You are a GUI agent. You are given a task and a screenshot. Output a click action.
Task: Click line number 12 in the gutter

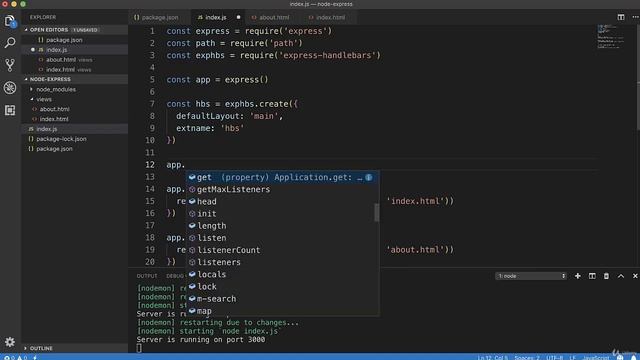pos(150,165)
